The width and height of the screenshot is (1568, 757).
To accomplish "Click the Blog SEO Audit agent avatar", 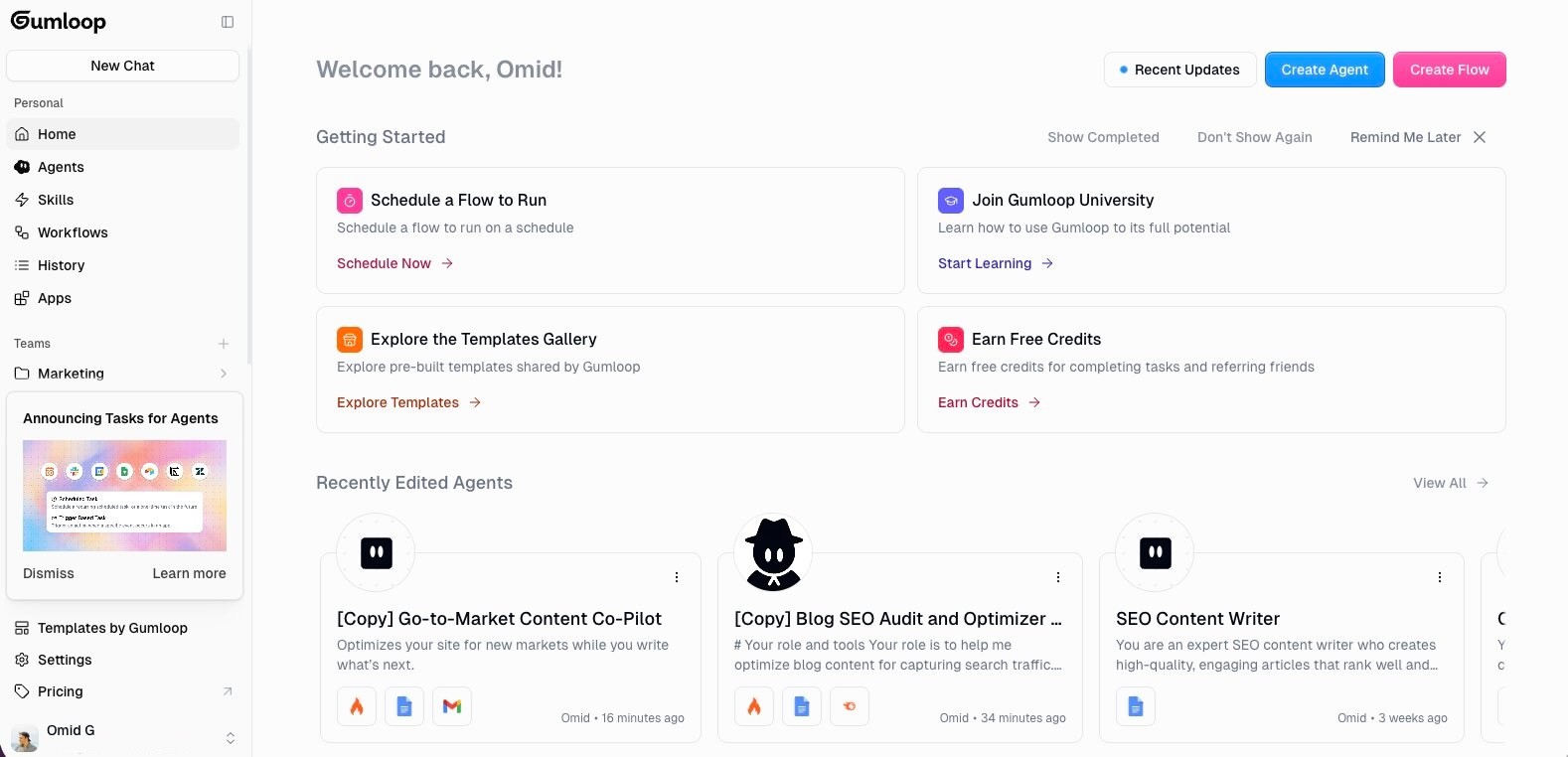I will 773,553.
